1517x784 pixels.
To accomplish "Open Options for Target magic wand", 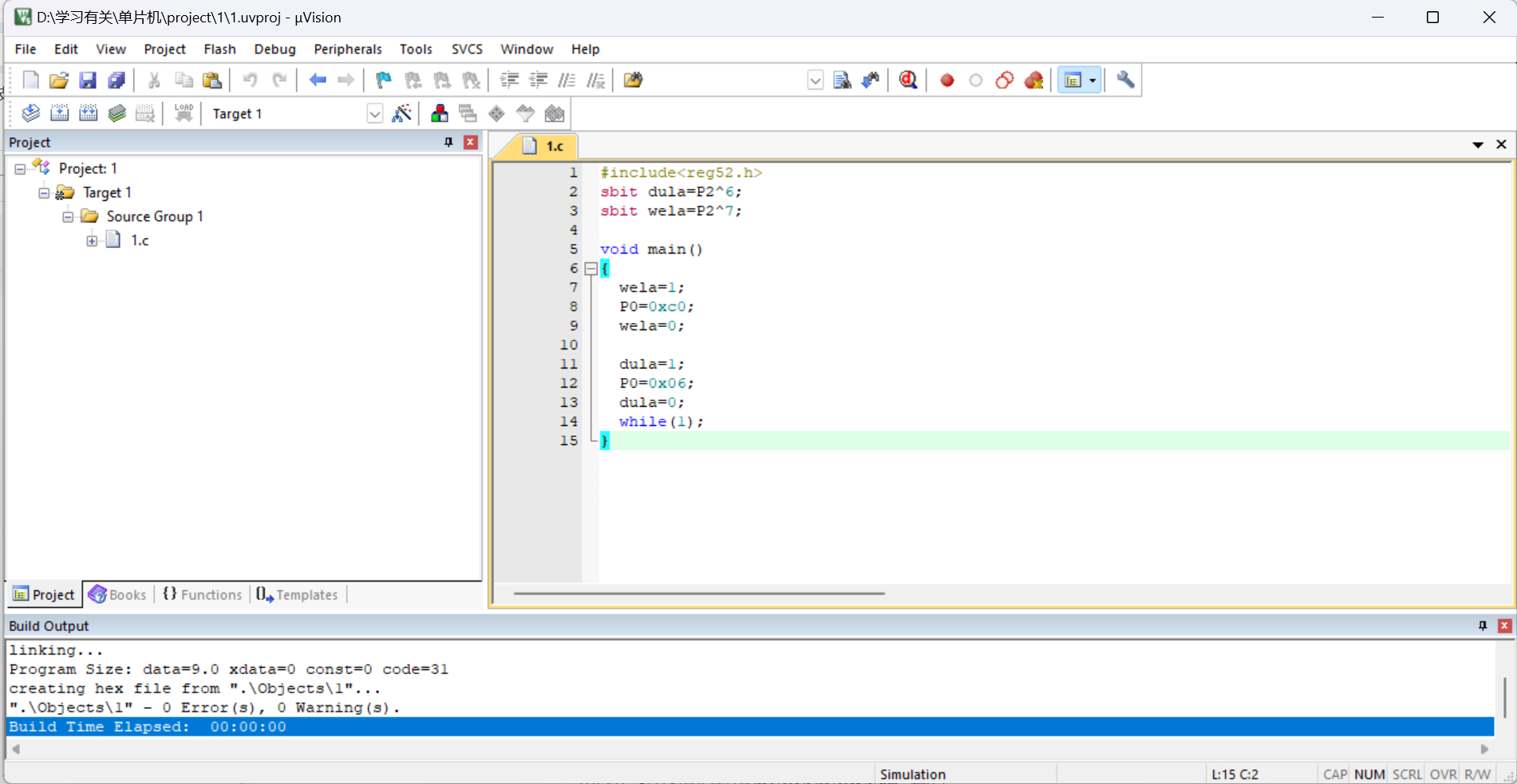I will (x=401, y=113).
